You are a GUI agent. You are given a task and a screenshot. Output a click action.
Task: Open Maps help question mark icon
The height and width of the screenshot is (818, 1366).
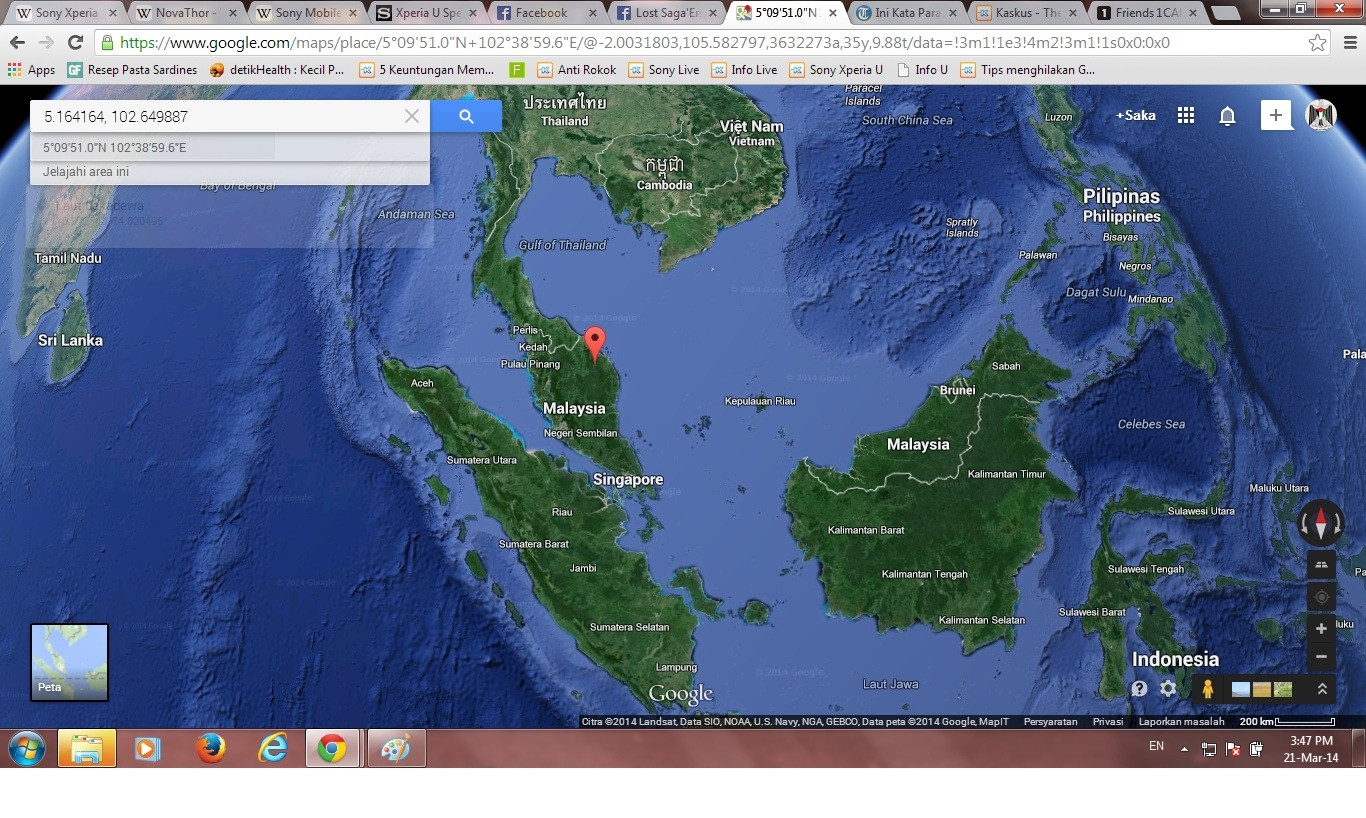[1139, 689]
